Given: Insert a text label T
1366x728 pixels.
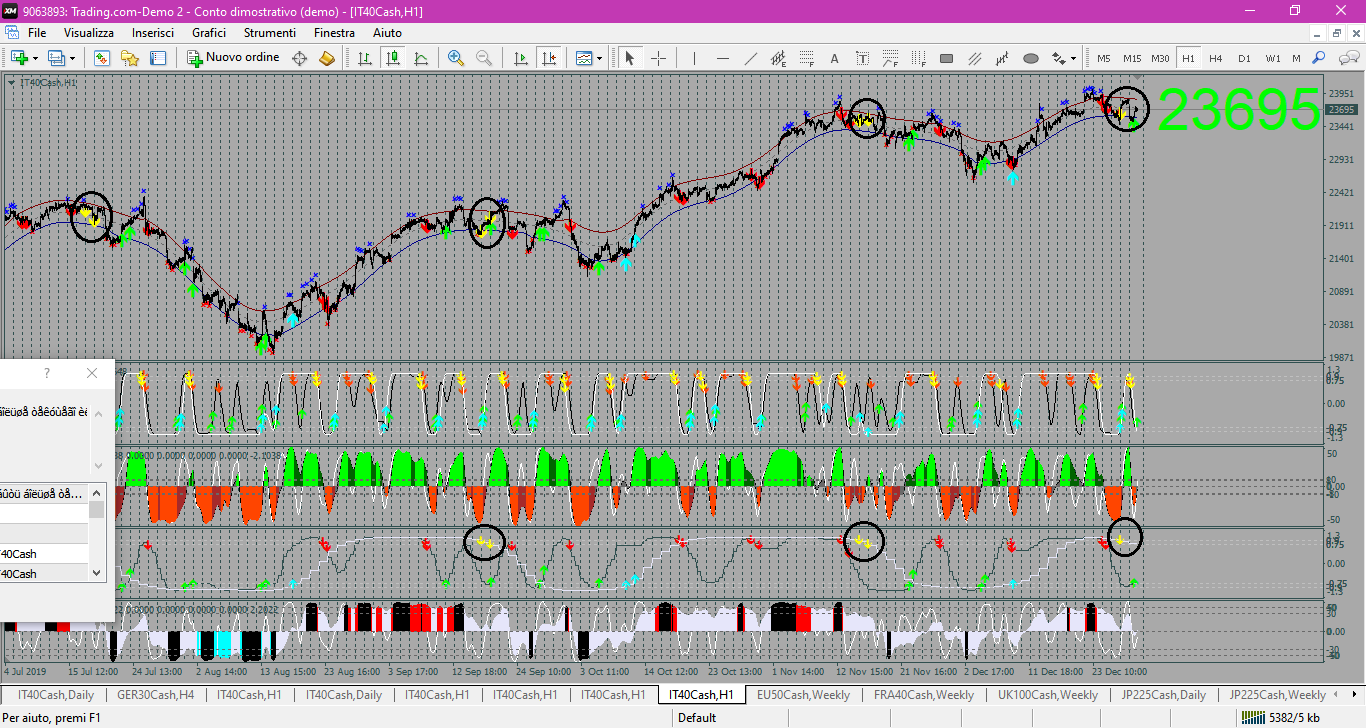Looking at the screenshot, I should 863,58.
